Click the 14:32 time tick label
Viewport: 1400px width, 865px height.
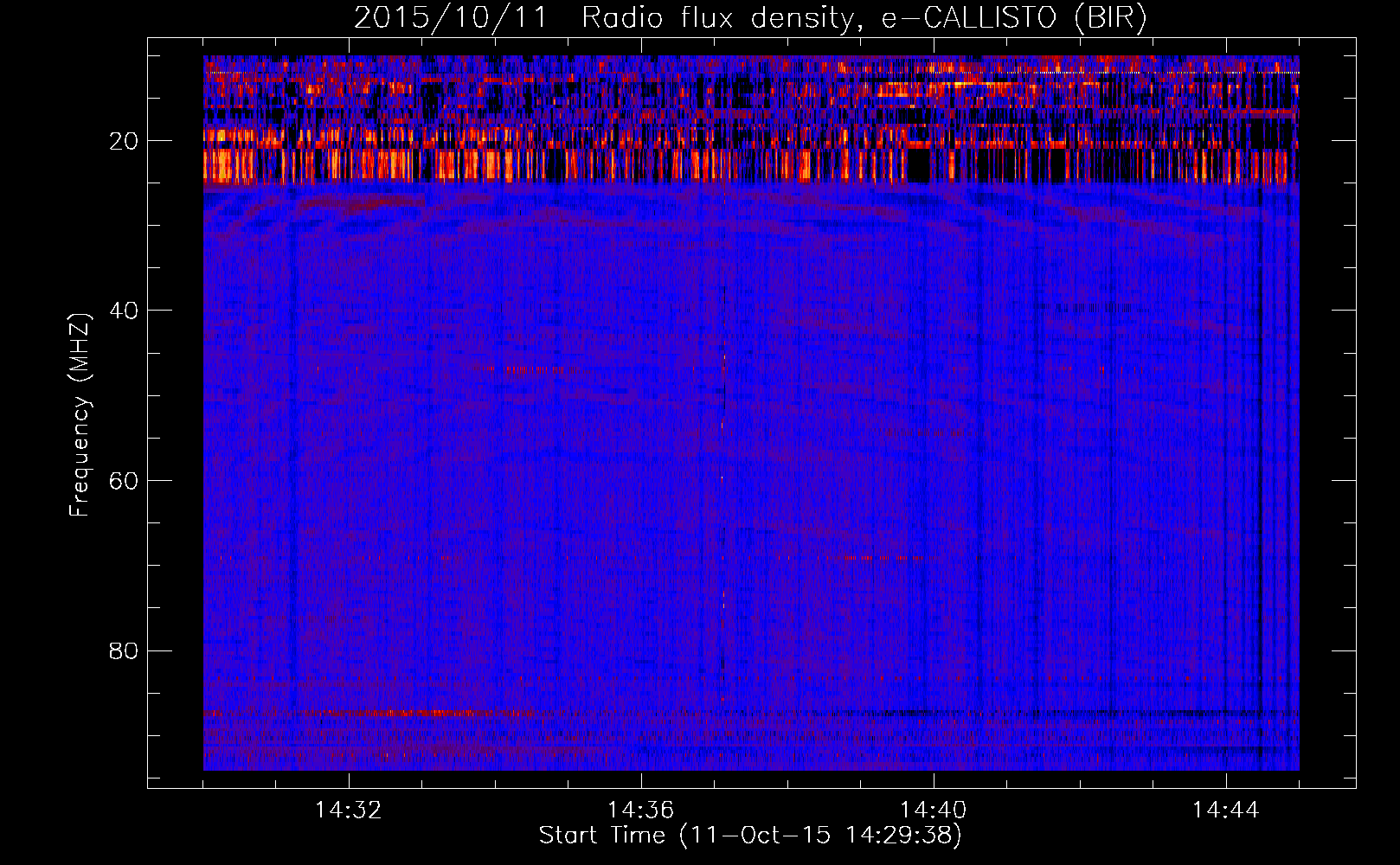point(348,811)
